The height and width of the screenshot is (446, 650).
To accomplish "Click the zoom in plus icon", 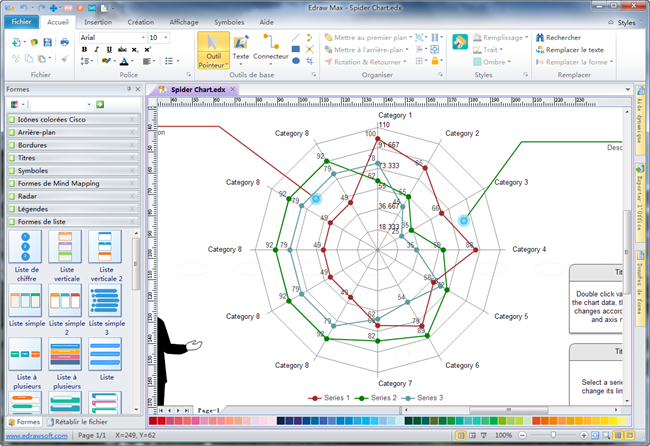I will (585, 436).
